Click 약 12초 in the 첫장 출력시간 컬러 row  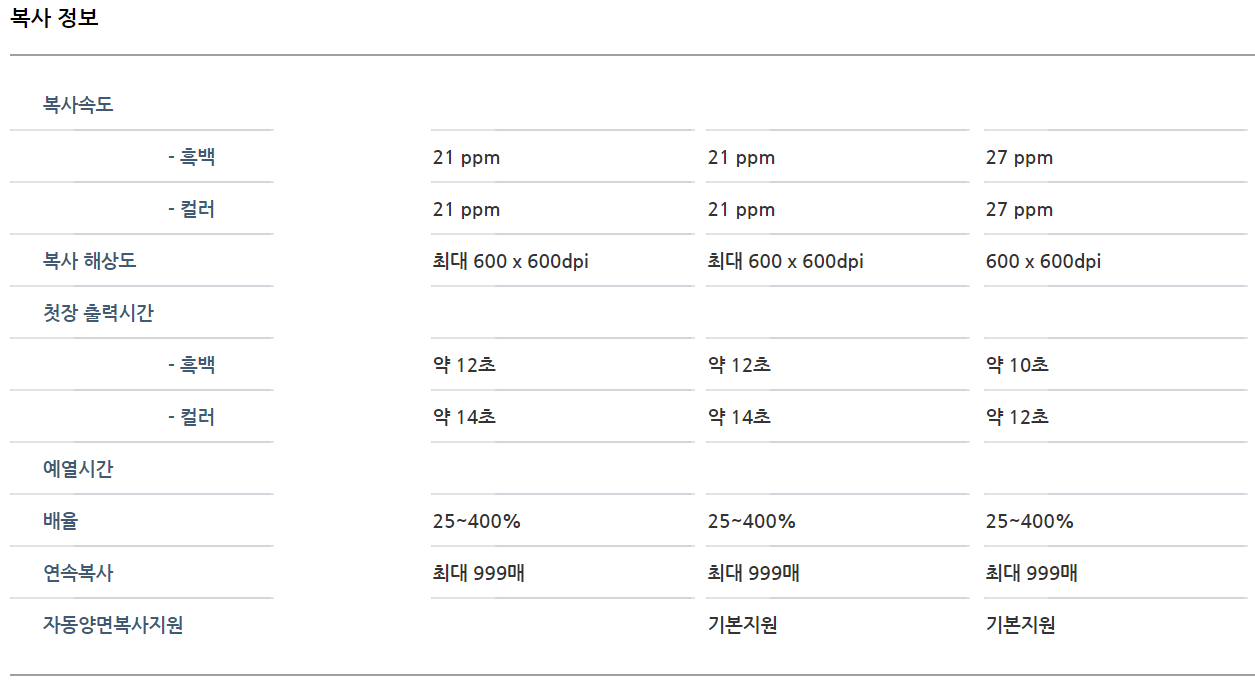click(x=1017, y=417)
